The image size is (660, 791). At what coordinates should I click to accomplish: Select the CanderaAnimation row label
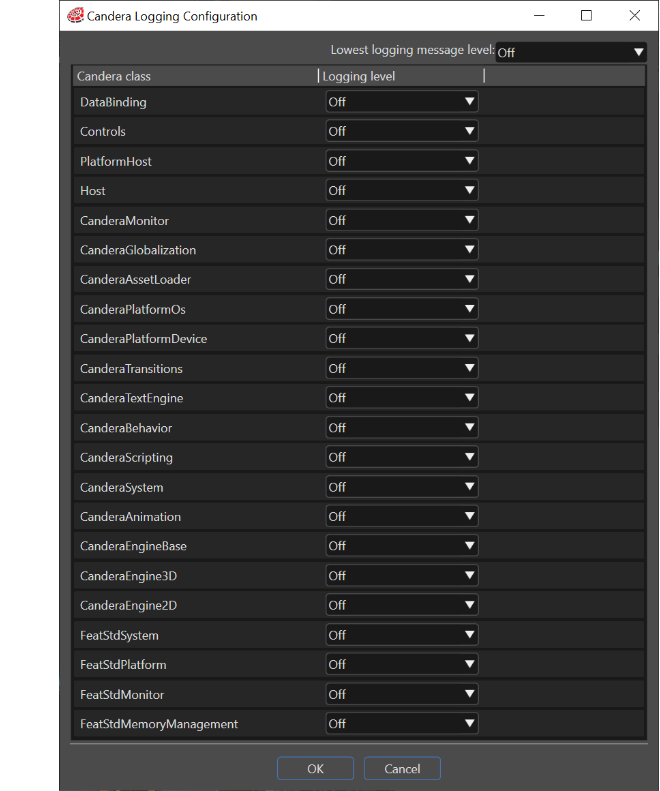130,517
